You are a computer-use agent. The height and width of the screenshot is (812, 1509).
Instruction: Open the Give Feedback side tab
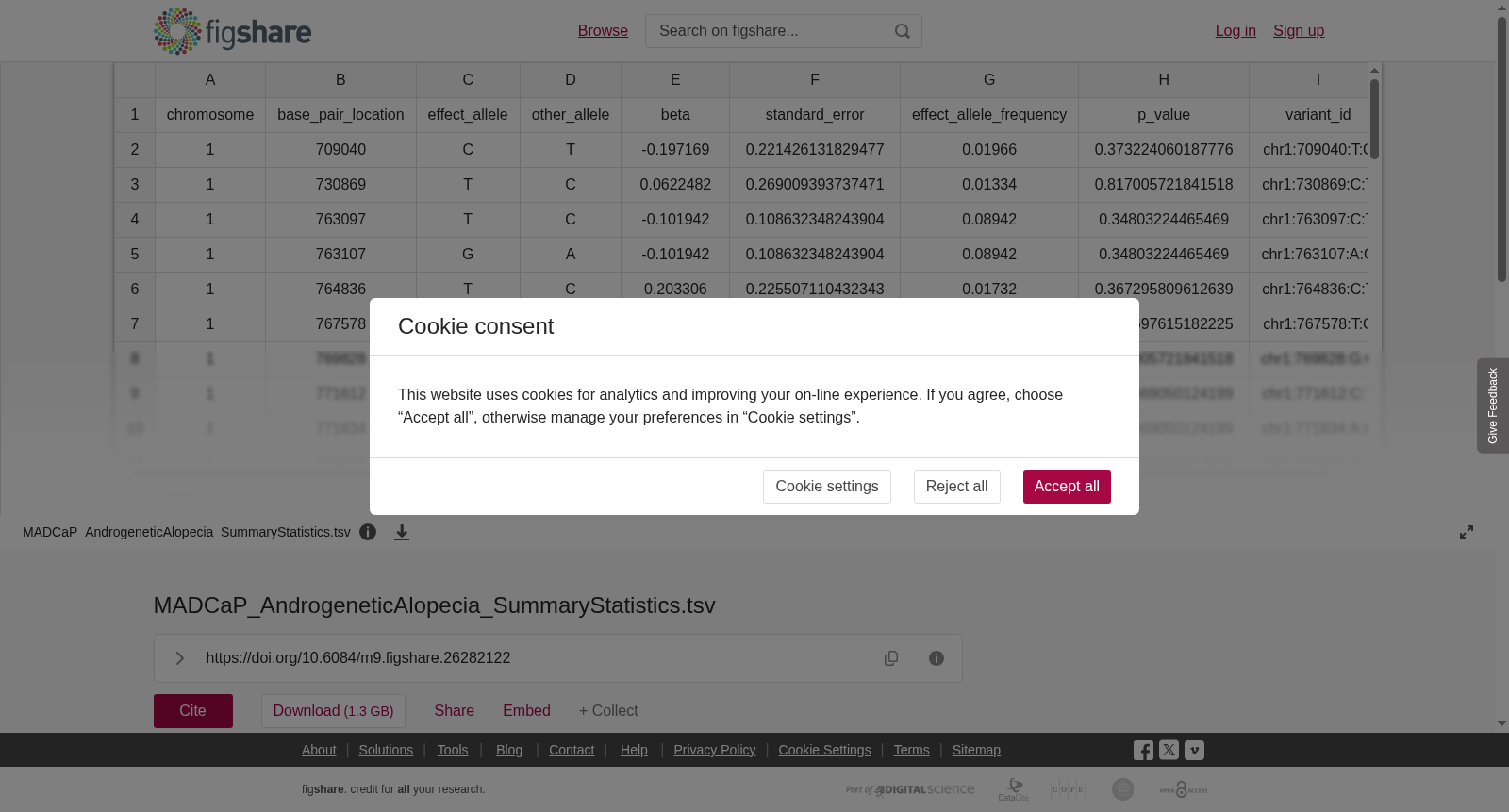pyautogui.click(x=1493, y=406)
